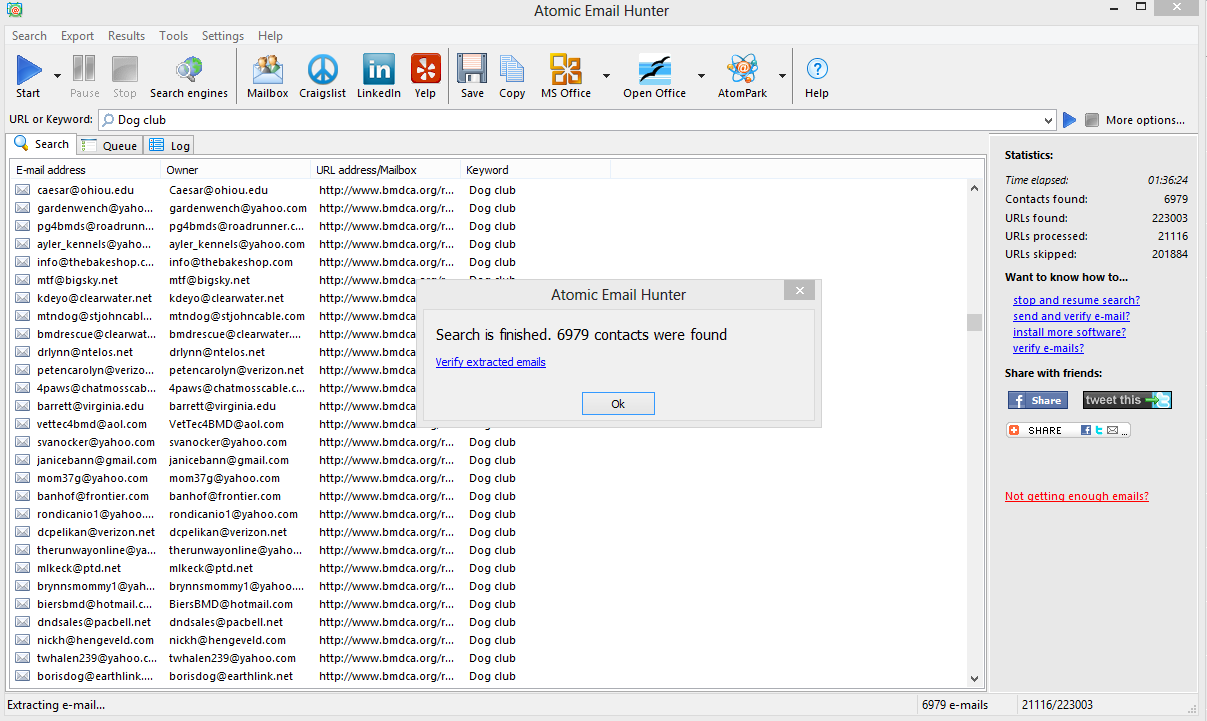Switch to the Search tab
The image size is (1207, 721).
coord(42,144)
